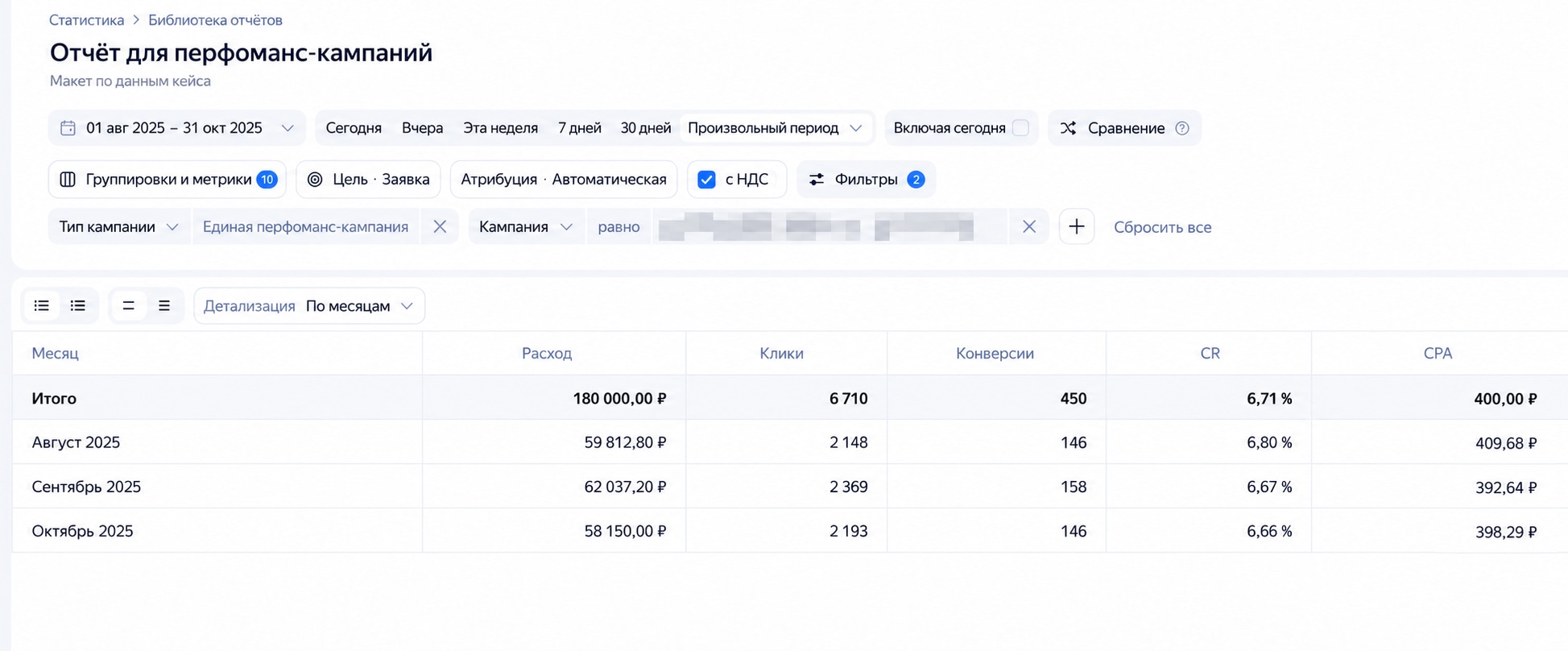Screen dimensions: 1568x651
Task: Click the shuffle arrows icon next to Сравнение
Action: click(1068, 128)
